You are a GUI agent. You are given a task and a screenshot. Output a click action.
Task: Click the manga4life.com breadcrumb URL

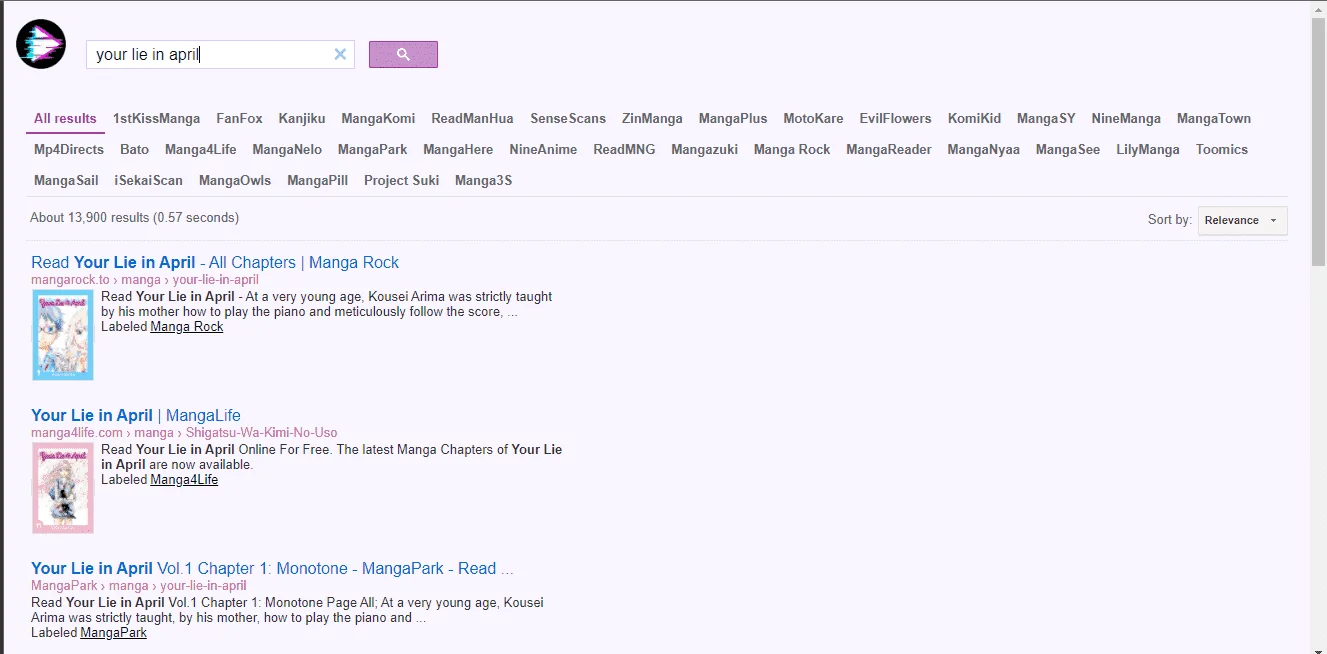[184, 433]
